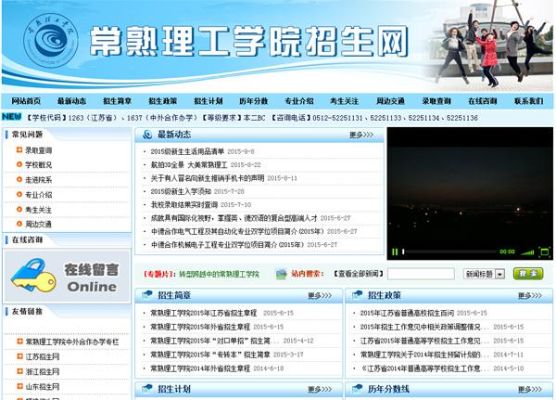556x400 pixels.
Task: Toggle fullscreen on the video player
Action: tap(544, 252)
